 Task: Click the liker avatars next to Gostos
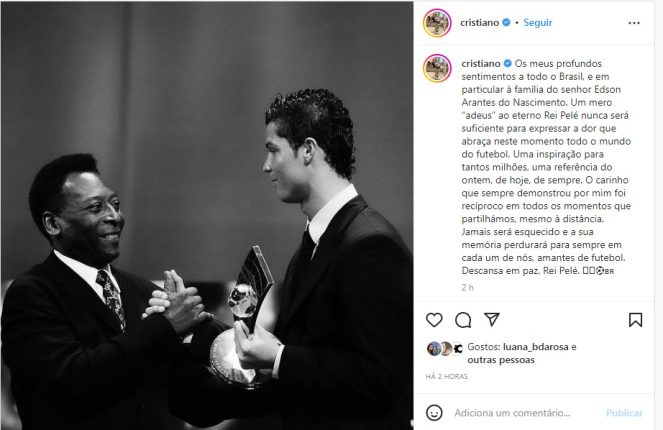[445, 349]
